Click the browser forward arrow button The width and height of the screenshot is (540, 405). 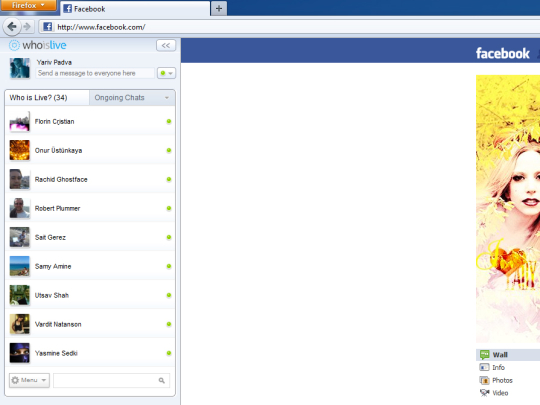pos(27,27)
